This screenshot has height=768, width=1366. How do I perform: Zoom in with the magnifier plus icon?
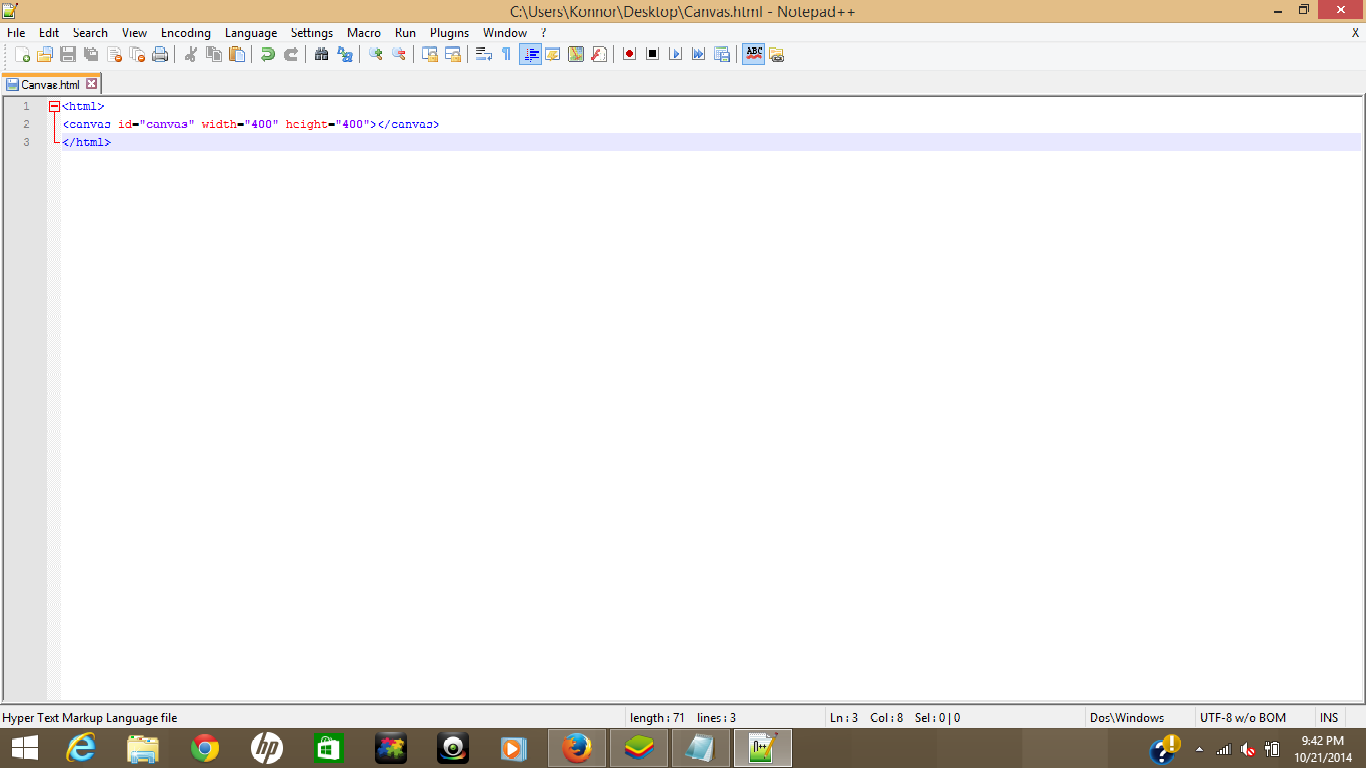374,54
